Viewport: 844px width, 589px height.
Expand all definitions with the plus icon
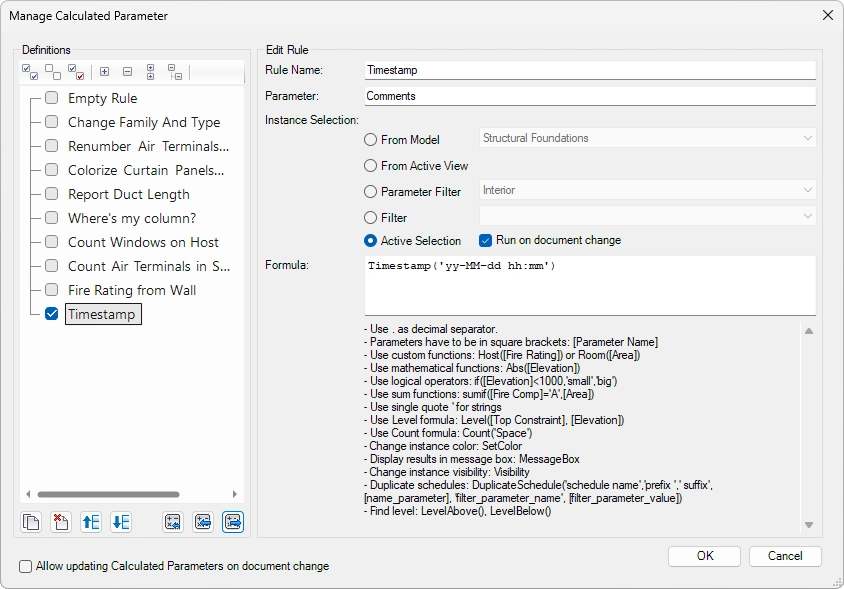click(x=104, y=72)
